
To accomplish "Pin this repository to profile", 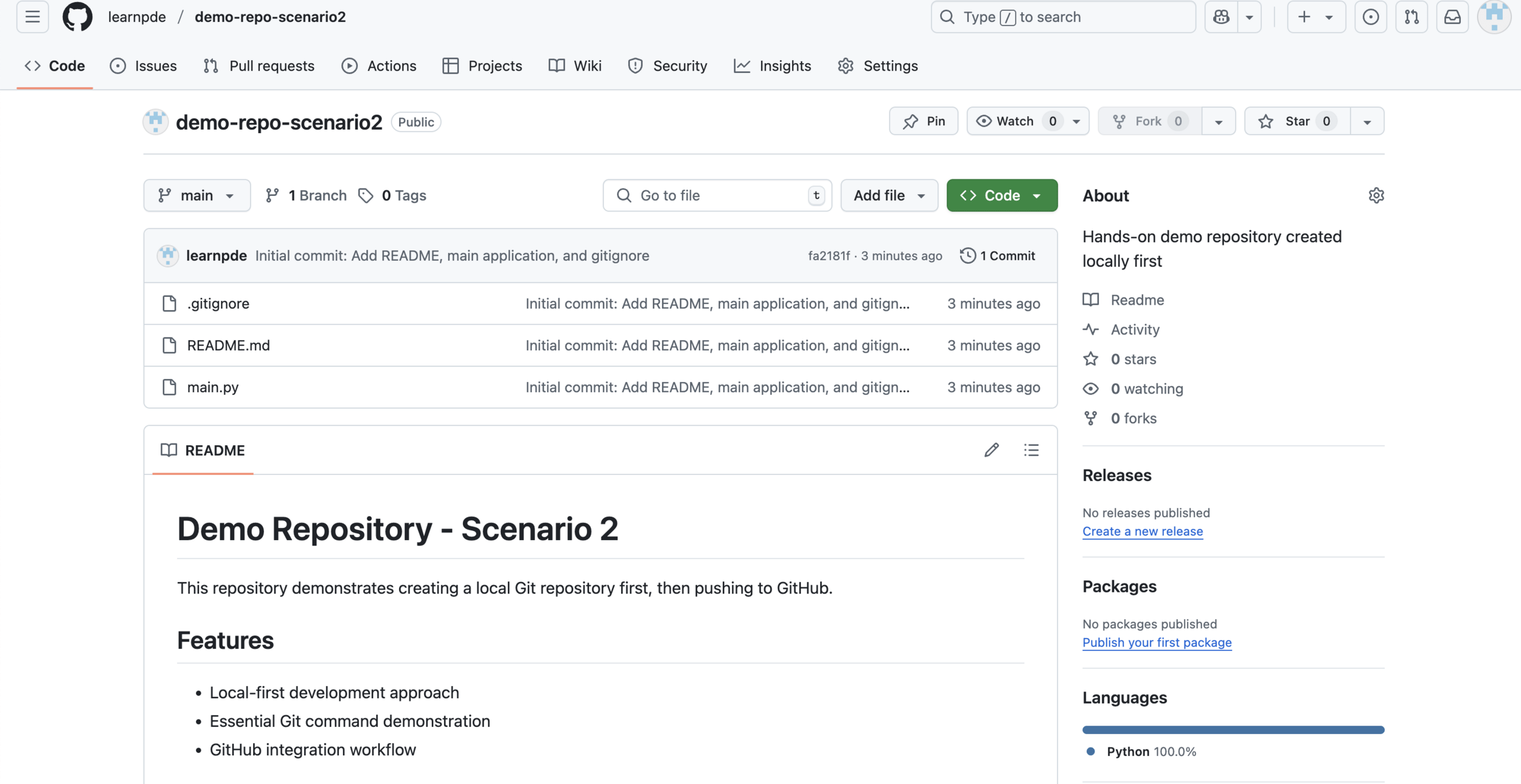I will click(x=924, y=121).
